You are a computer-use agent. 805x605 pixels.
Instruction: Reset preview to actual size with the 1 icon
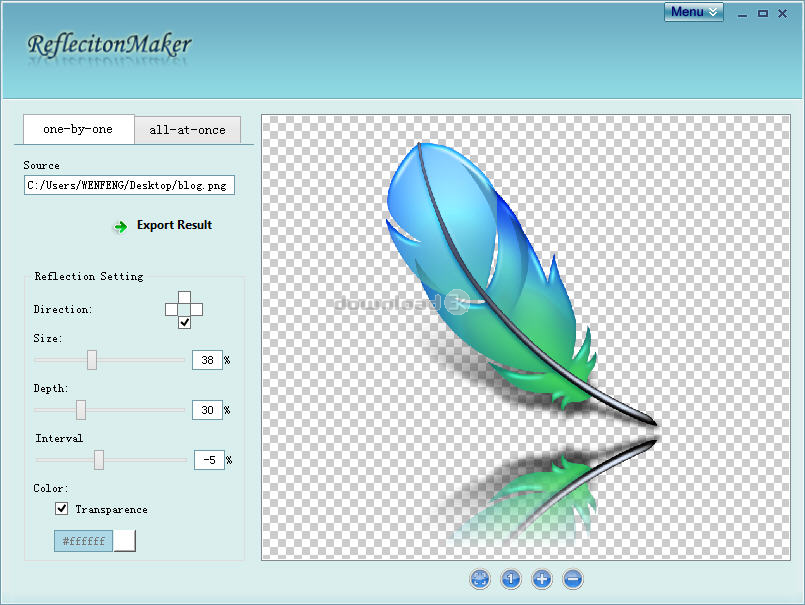pyautogui.click(x=511, y=579)
